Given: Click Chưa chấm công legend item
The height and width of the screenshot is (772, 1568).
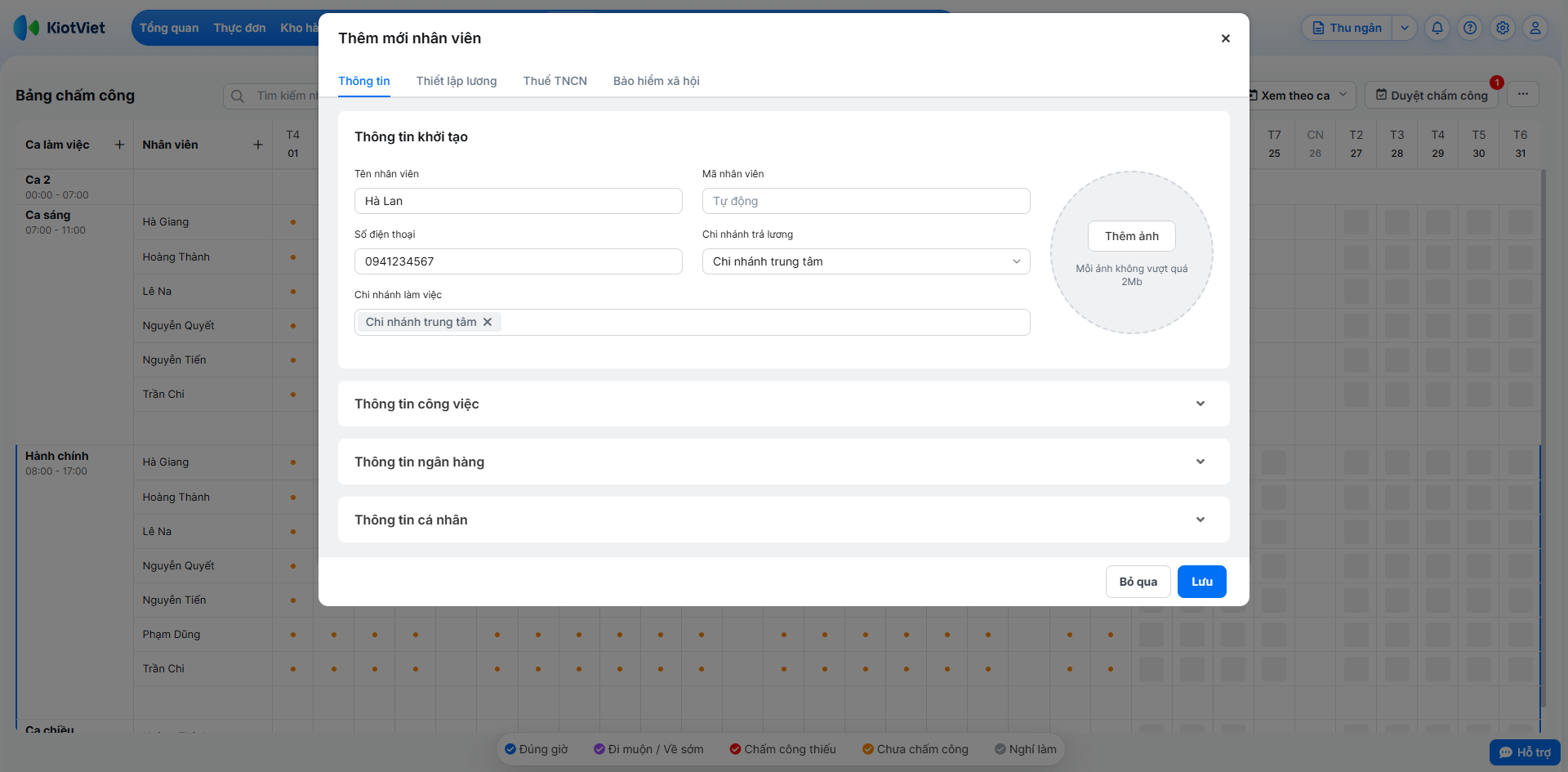Looking at the screenshot, I should [x=915, y=749].
